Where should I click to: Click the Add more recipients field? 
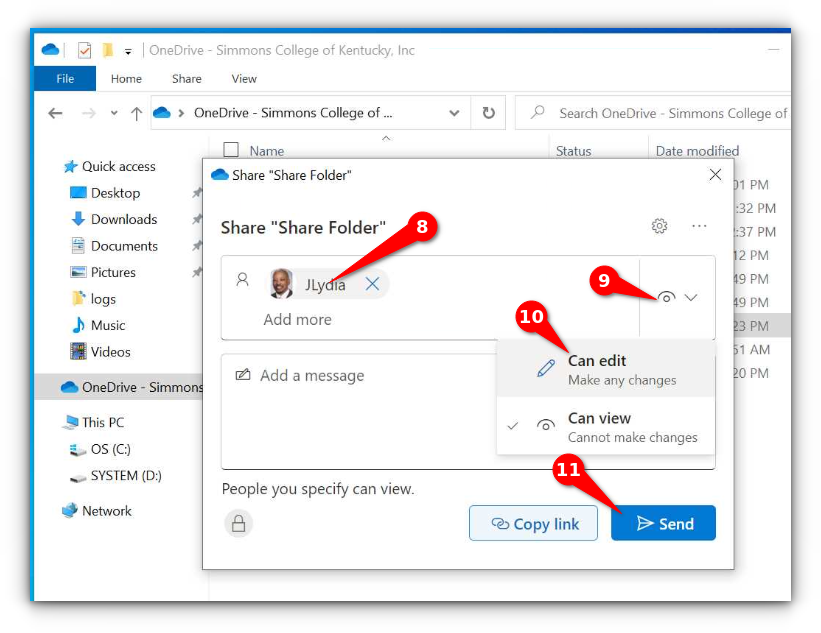point(297,319)
